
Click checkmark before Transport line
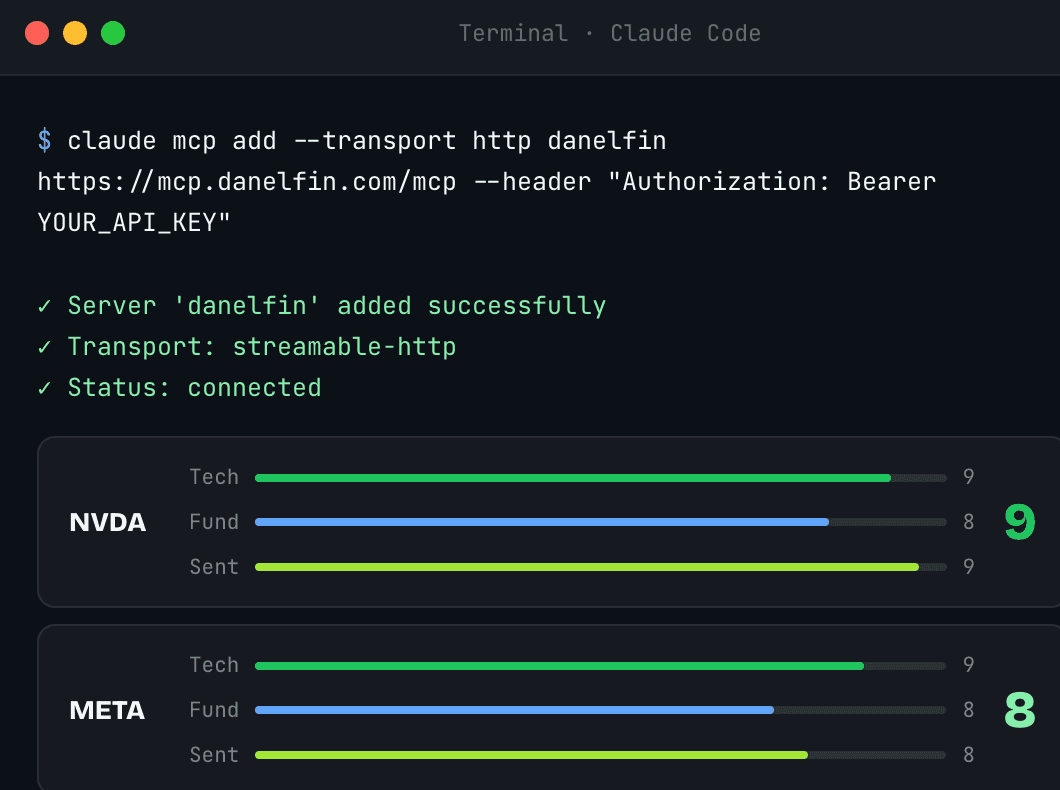point(45,347)
